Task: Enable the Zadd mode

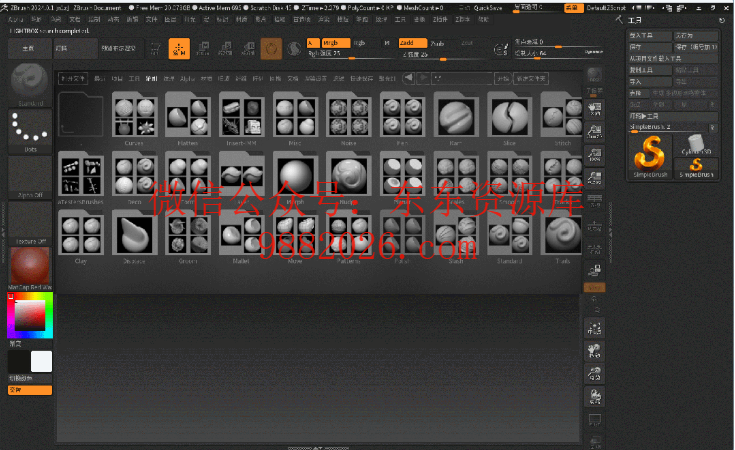Action: [x=412, y=43]
